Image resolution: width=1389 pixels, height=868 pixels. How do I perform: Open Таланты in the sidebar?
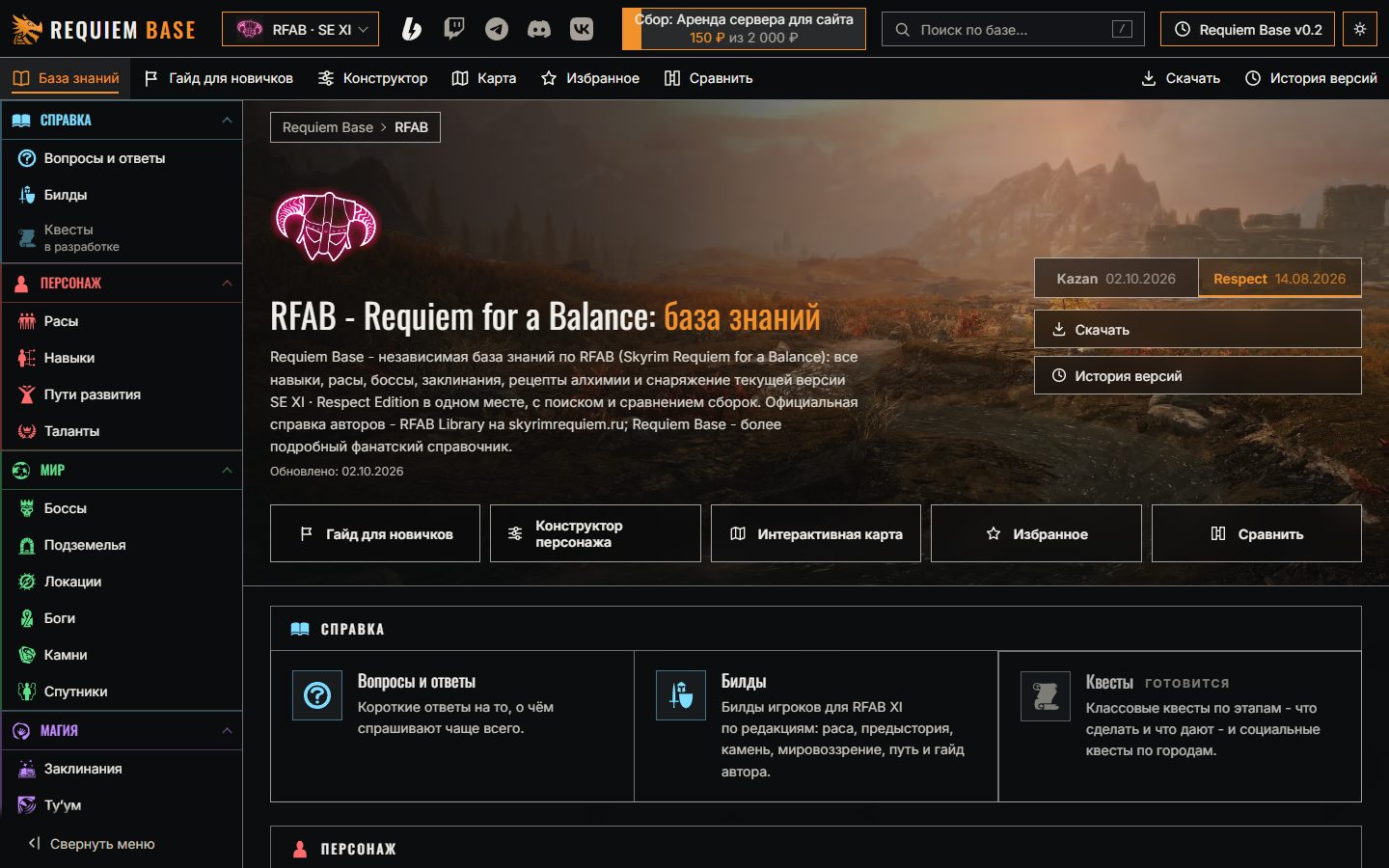coord(122,431)
